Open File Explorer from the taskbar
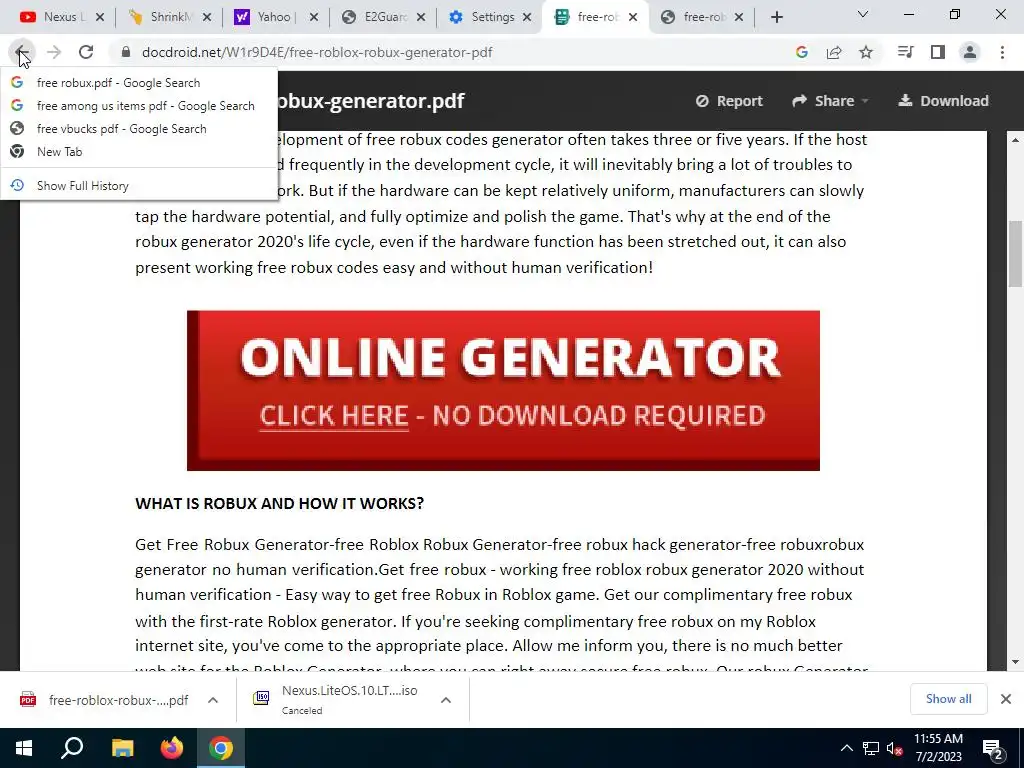The image size is (1024, 768). click(122, 748)
